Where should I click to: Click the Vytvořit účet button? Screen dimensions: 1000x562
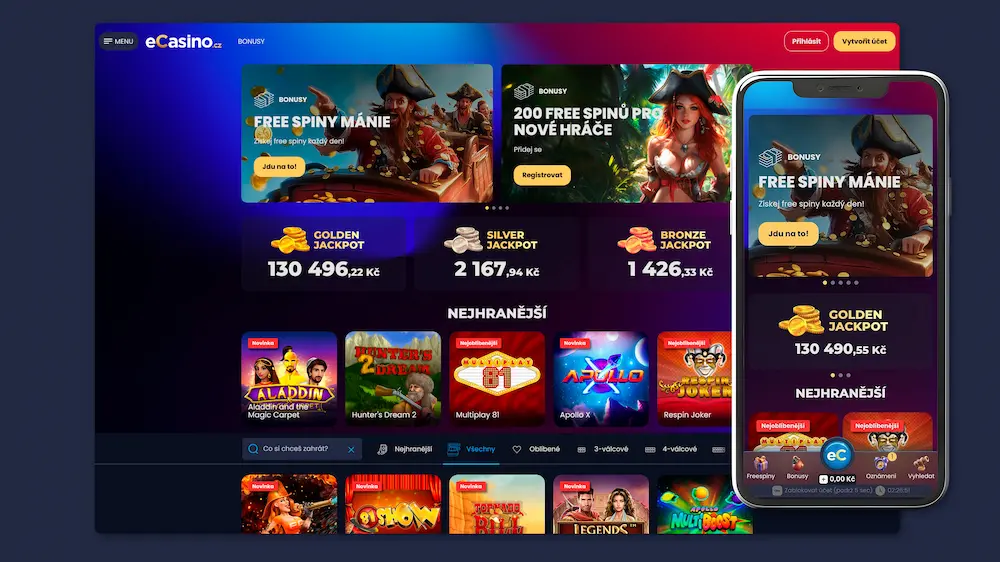(864, 41)
